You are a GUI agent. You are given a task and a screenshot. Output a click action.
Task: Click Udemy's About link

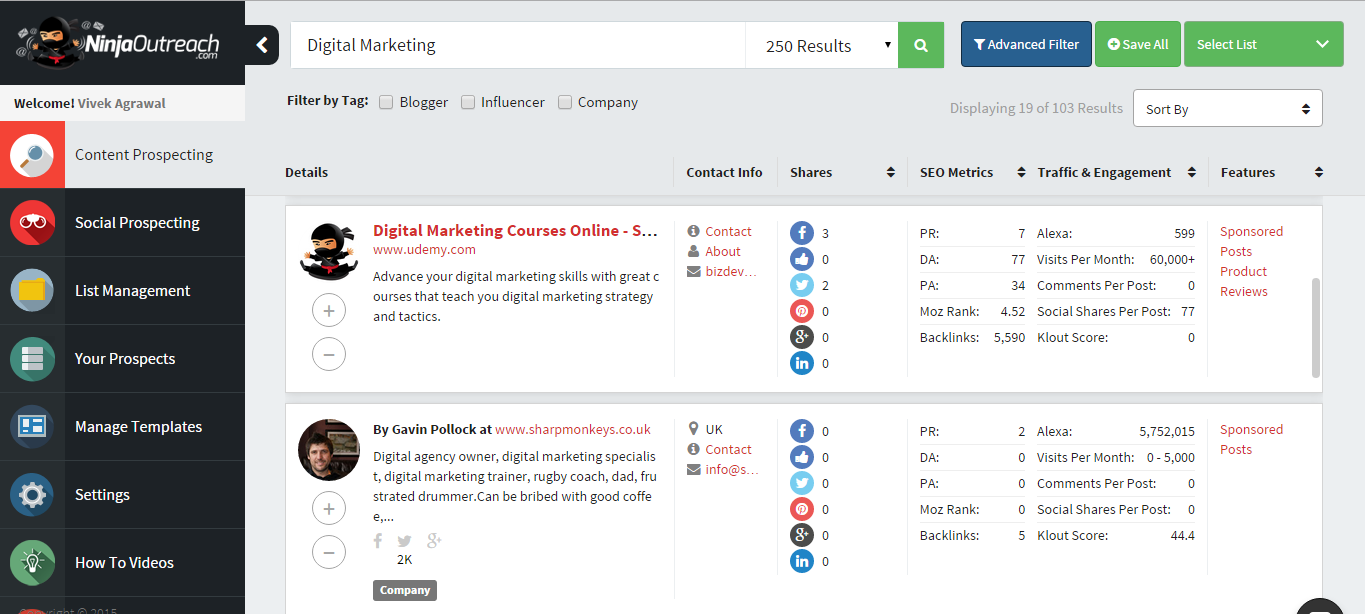[x=723, y=251]
